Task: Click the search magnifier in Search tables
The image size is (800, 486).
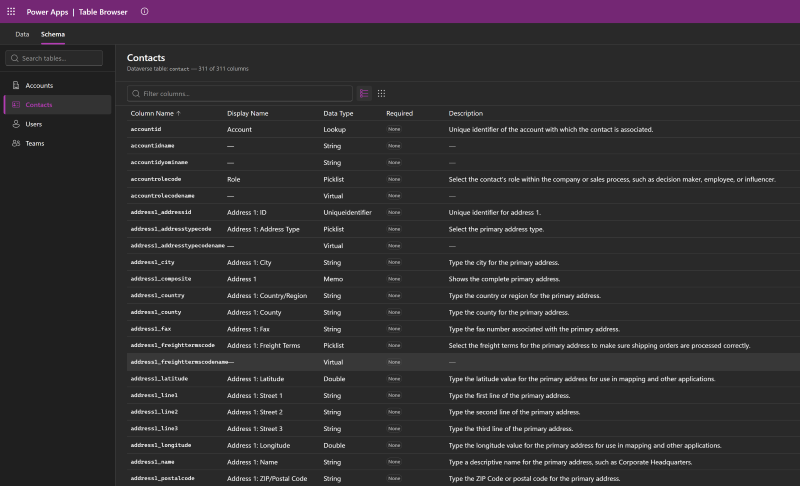Action: [15, 58]
